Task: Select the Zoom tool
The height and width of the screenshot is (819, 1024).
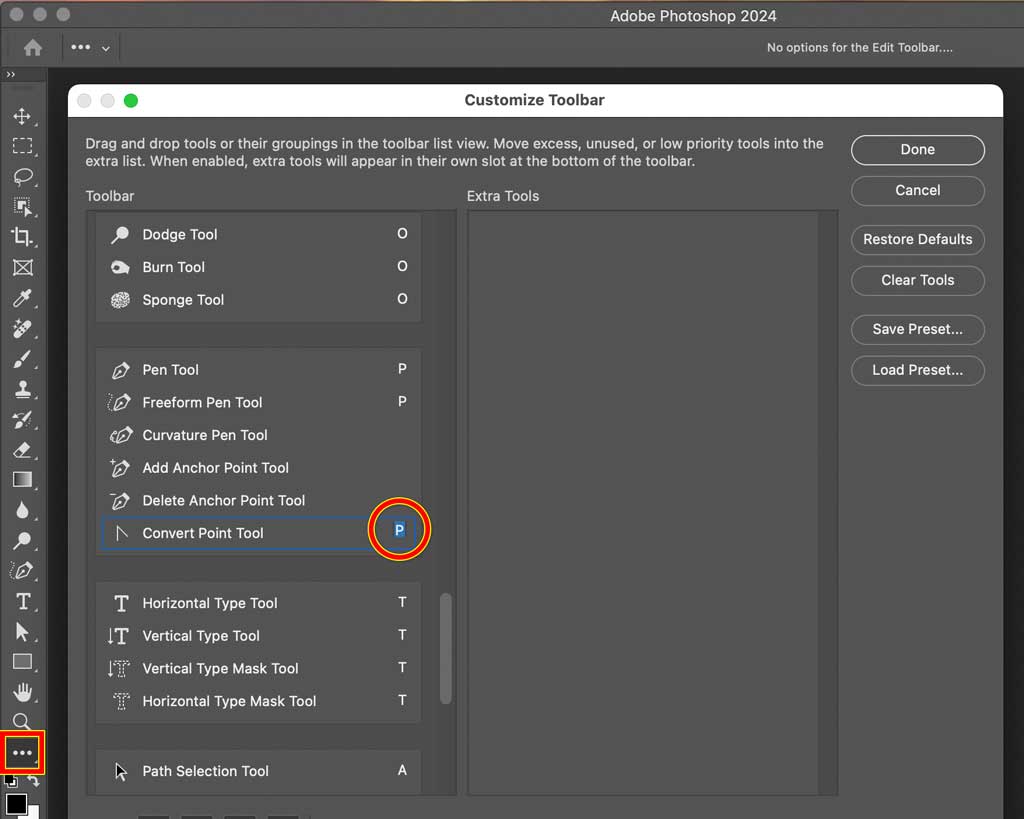Action: coord(22,722)
